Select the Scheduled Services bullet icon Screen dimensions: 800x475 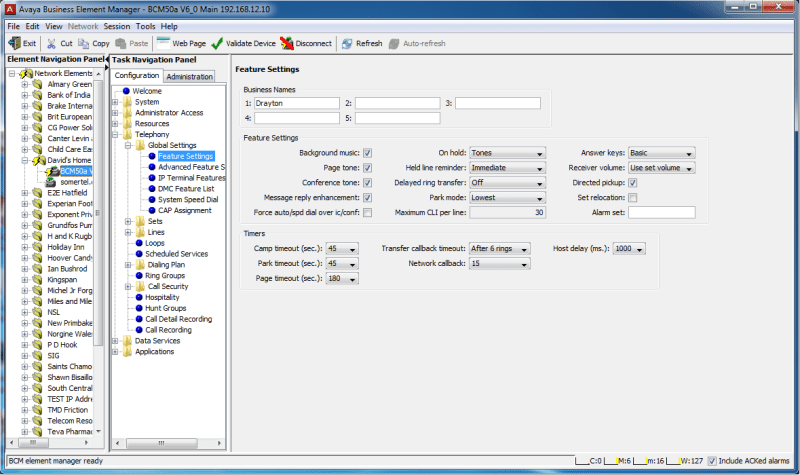pos(139,254)
